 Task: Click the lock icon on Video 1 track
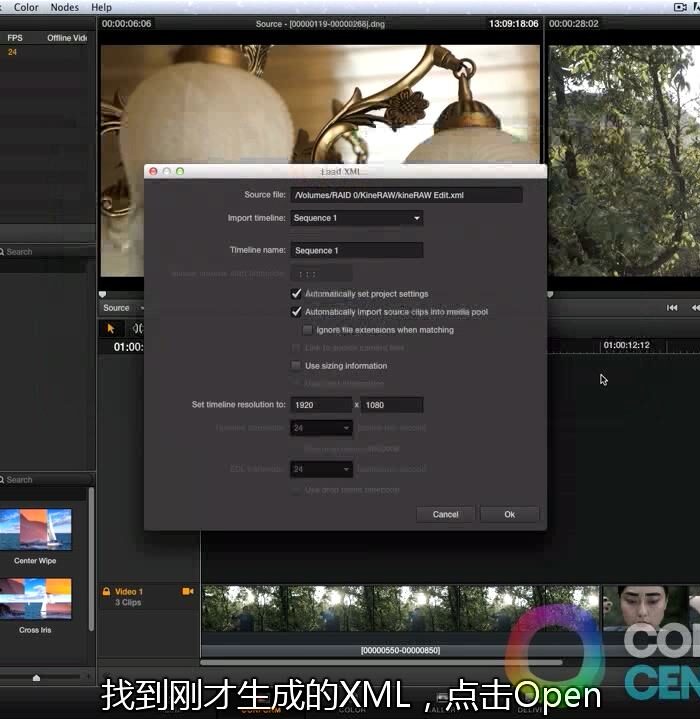[x=106, y=592]
